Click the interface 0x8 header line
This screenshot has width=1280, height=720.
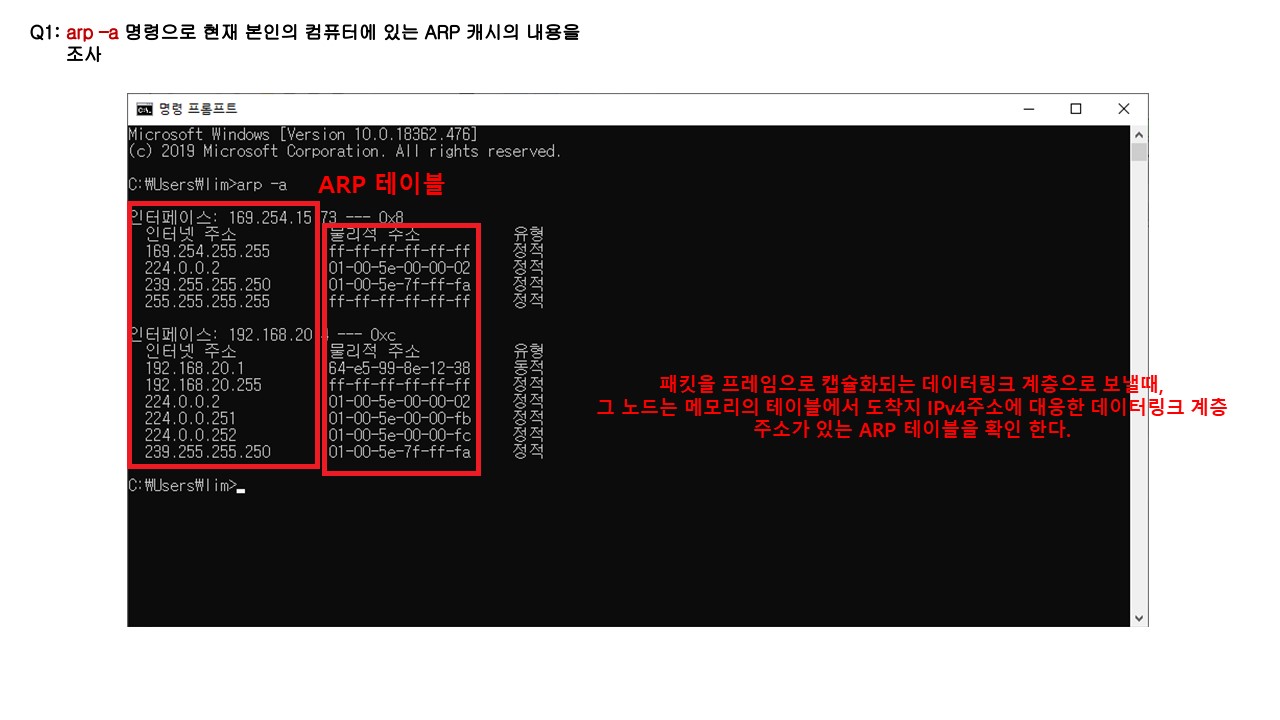click(266, 217)
